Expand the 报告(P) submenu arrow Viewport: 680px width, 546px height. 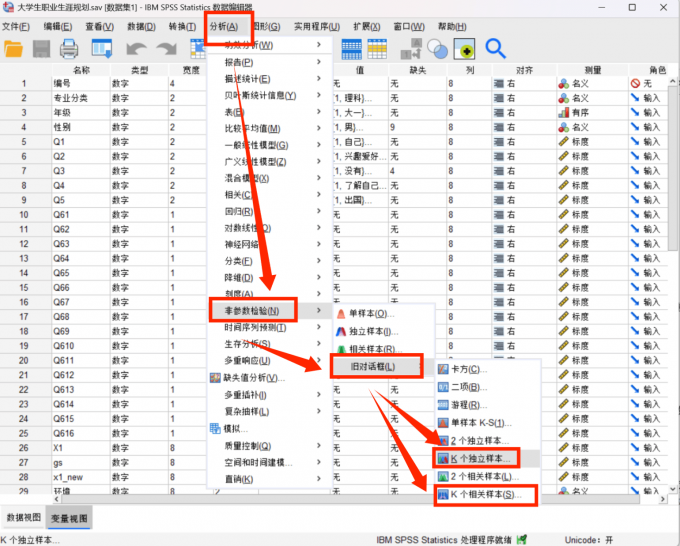tap(319, 62)
